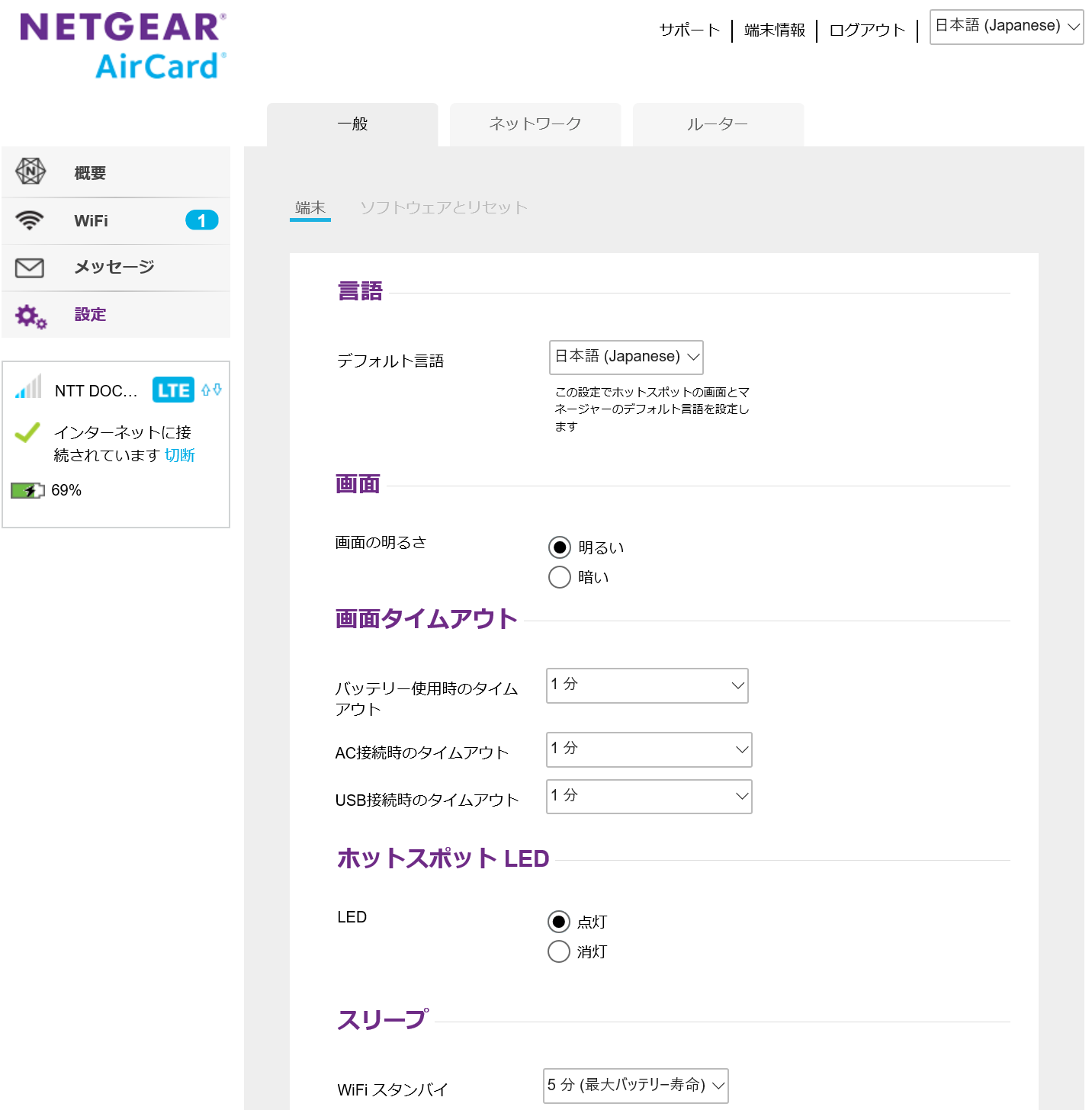Click the overview (概要) globe icon
Image resolution: width=1092 pixels, height=1110 pixels.
31,172
